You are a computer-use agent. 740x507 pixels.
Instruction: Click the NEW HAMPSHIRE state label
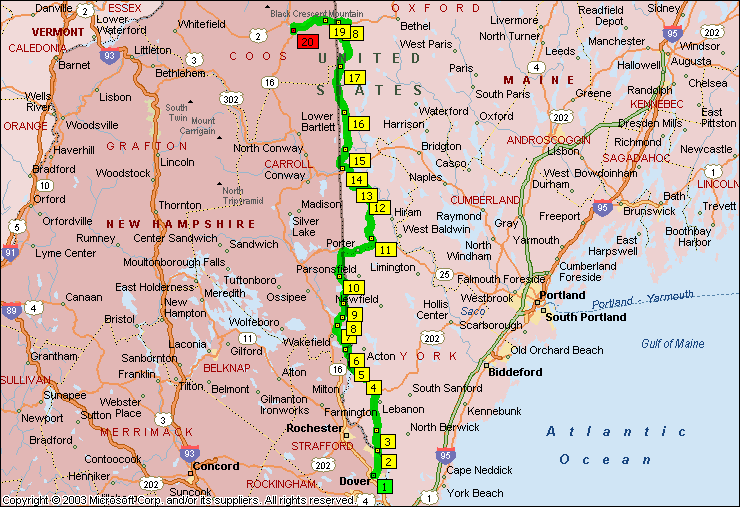(x=181, y=224)
